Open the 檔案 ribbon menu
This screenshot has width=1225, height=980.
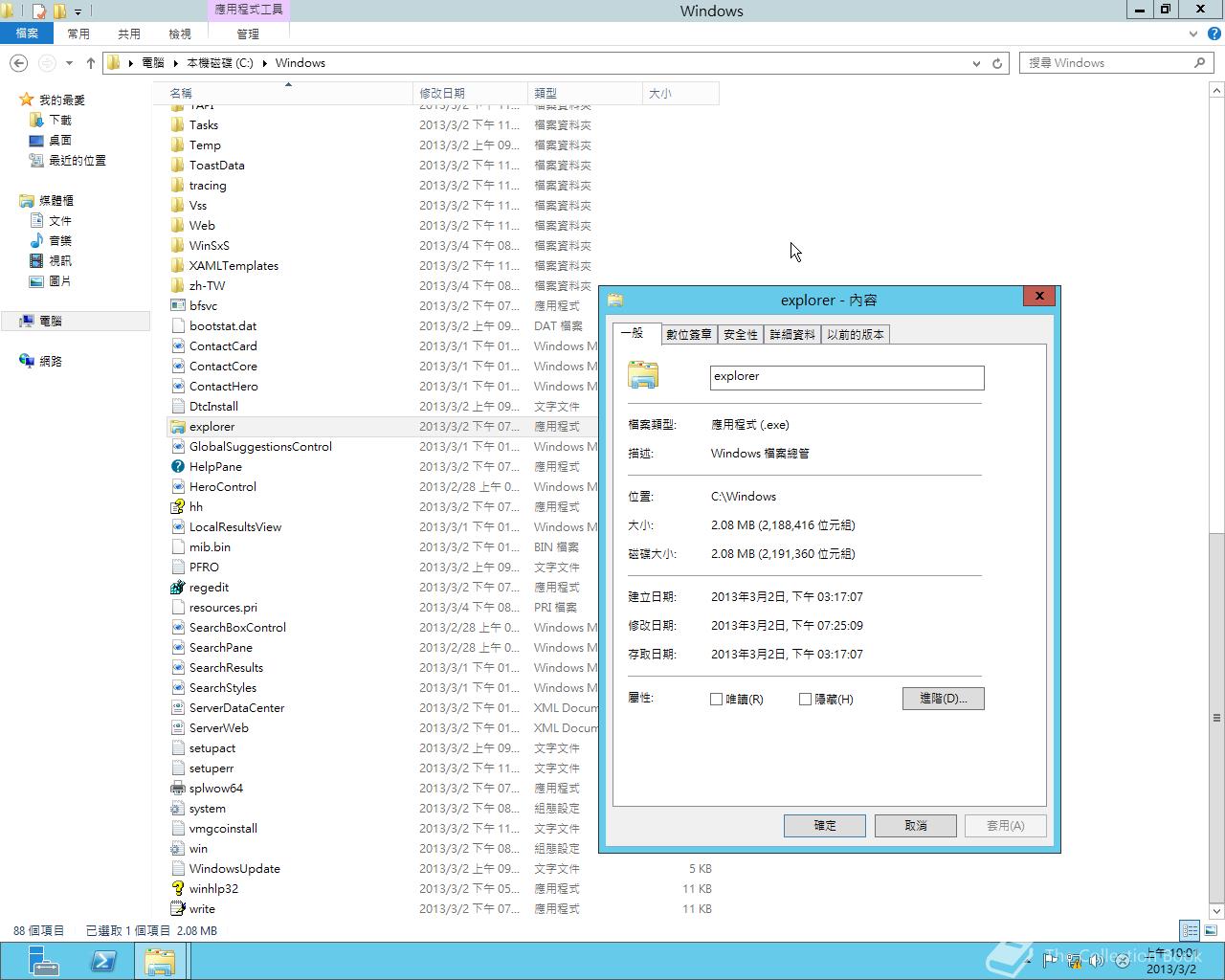27,33
